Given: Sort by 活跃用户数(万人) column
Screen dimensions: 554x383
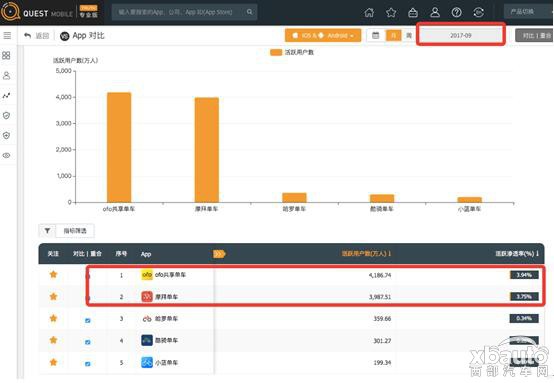Looking at the screenshot, I should 366,253.
